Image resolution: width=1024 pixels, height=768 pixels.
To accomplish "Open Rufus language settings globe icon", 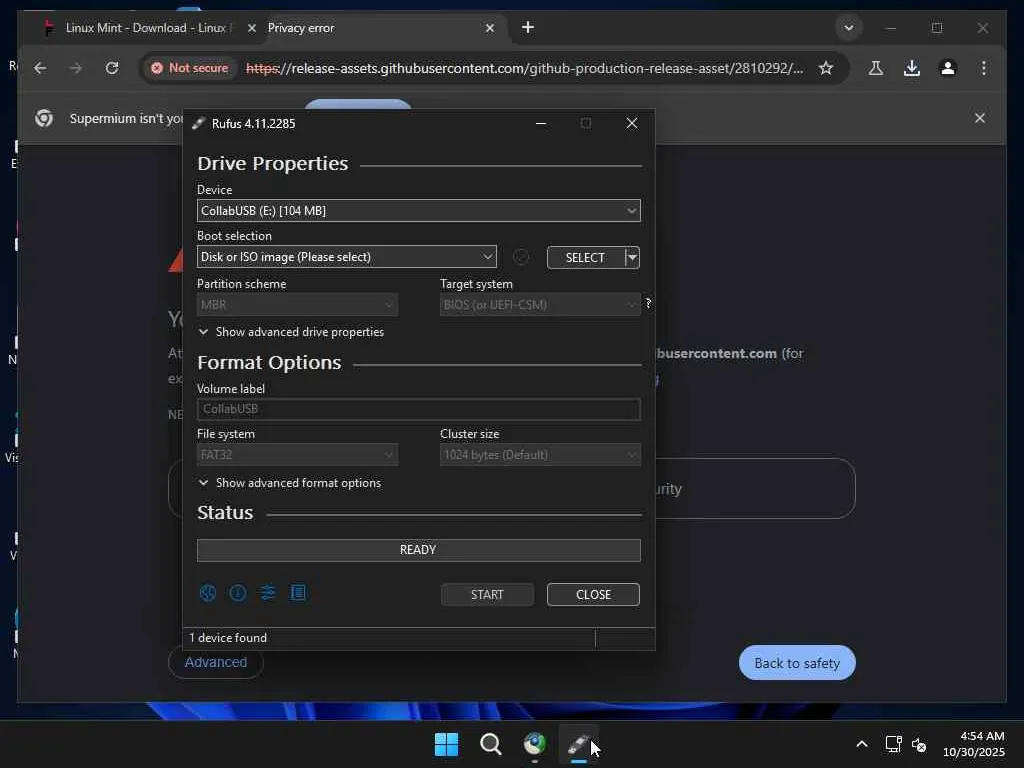I will pyautogui.click(x=208, y=592).
